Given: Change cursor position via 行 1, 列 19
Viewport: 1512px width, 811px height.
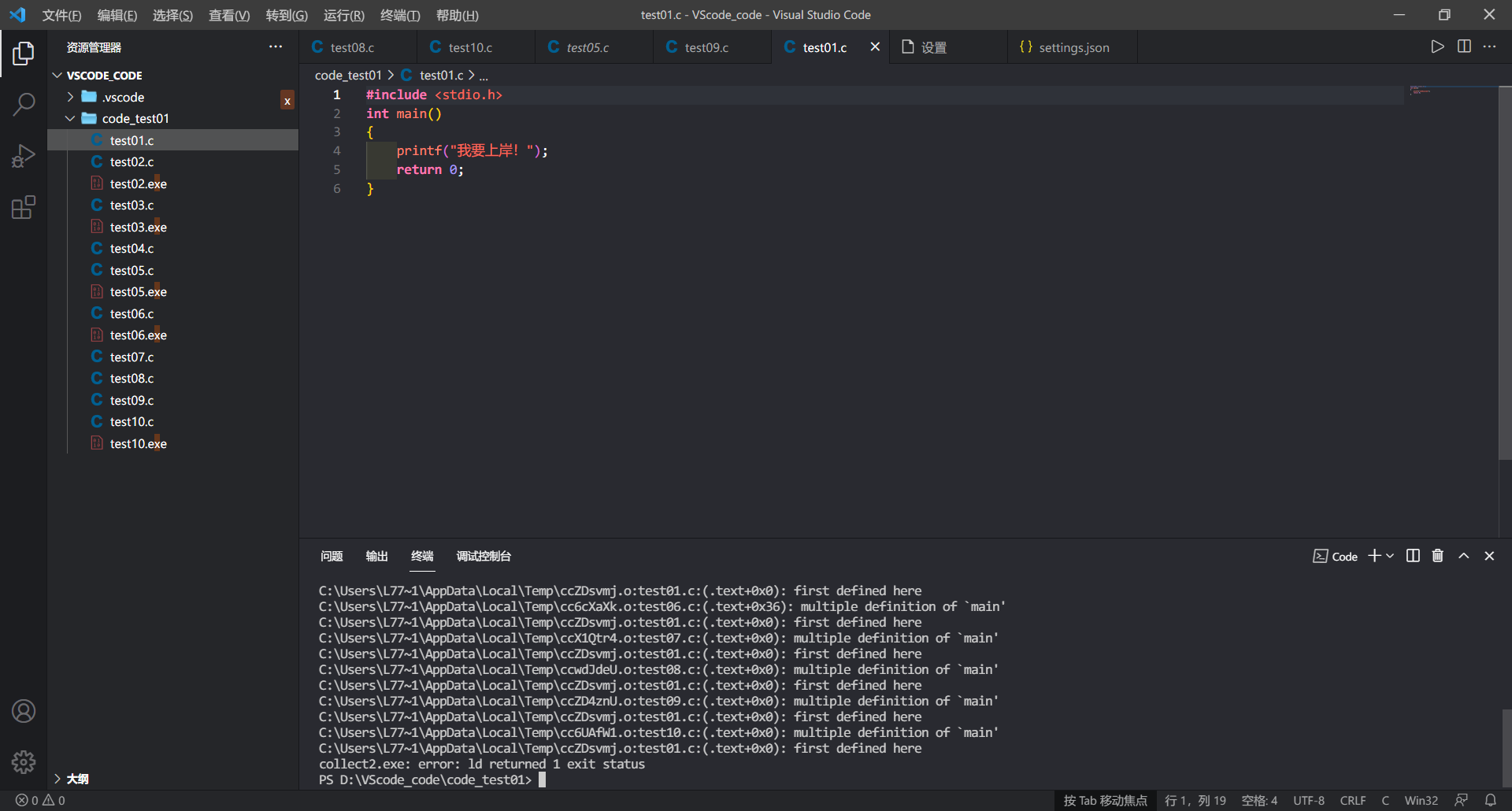Looking at the screenshot, I should pos(1195,800).
